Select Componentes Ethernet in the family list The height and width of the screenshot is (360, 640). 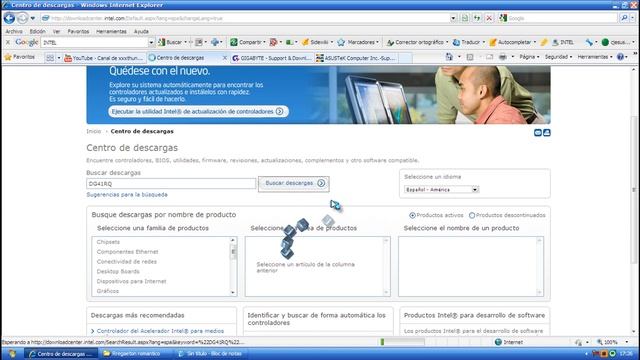(127, 252)
